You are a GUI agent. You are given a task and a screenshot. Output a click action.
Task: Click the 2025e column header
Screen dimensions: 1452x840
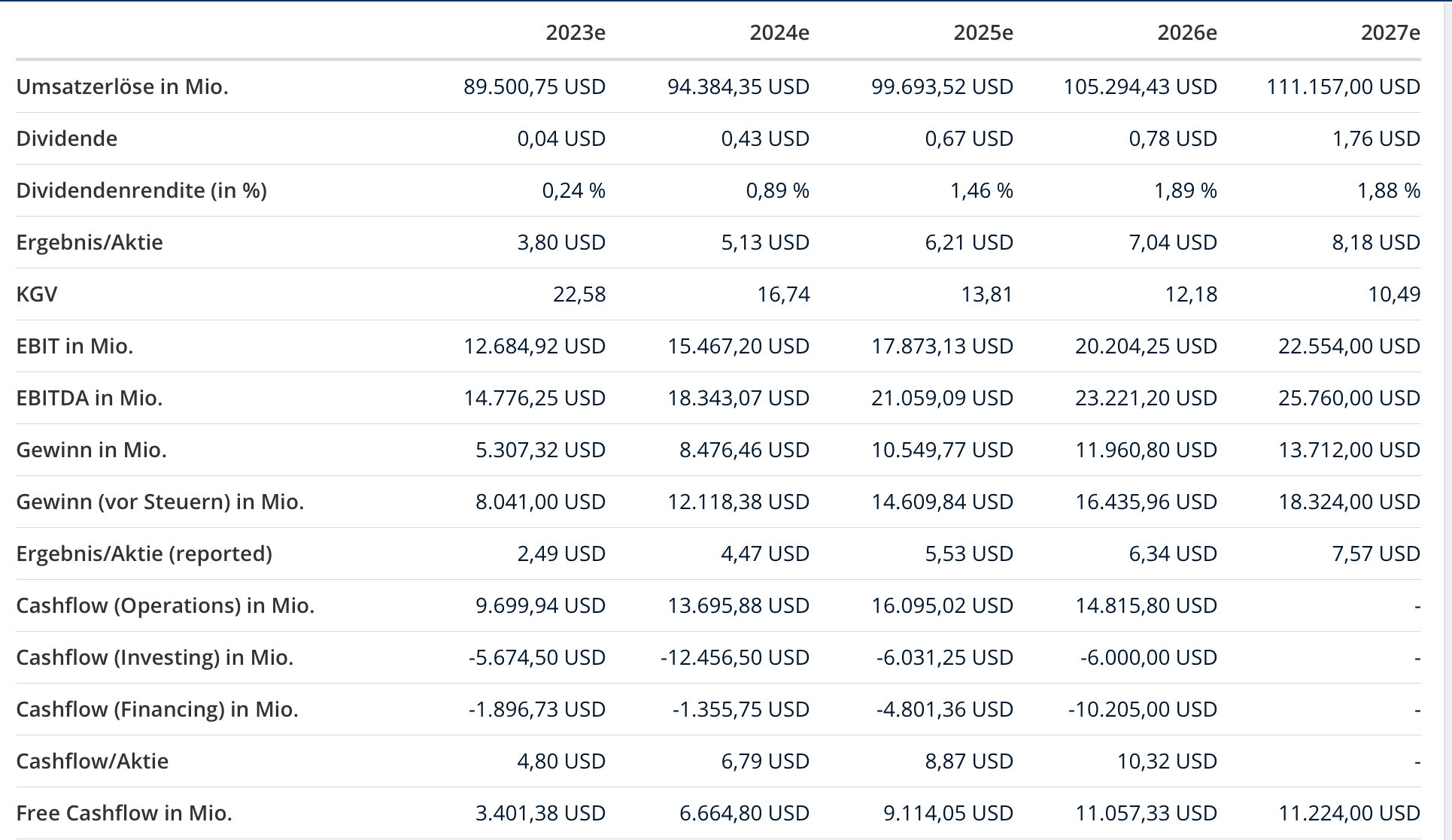pos(983,32)
